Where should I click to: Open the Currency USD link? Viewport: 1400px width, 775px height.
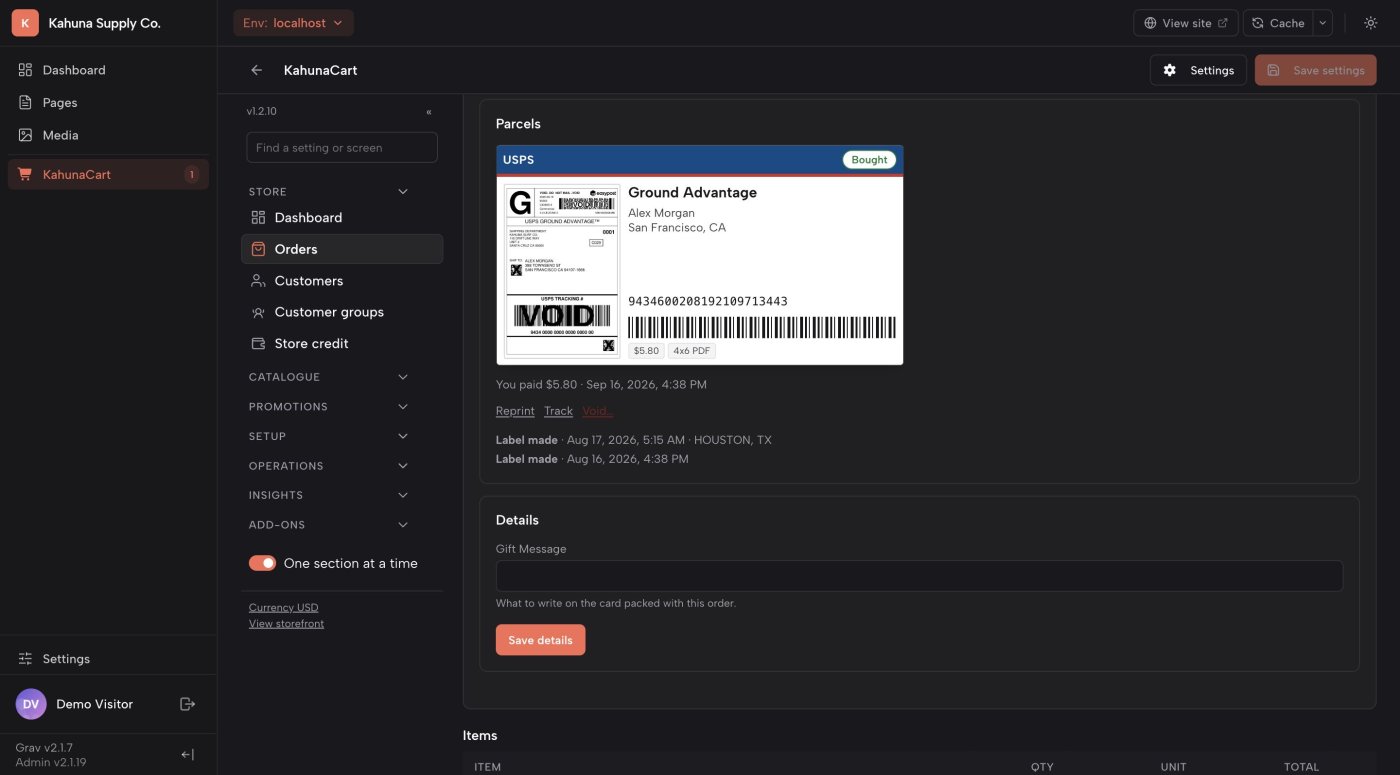coord(283,607)
